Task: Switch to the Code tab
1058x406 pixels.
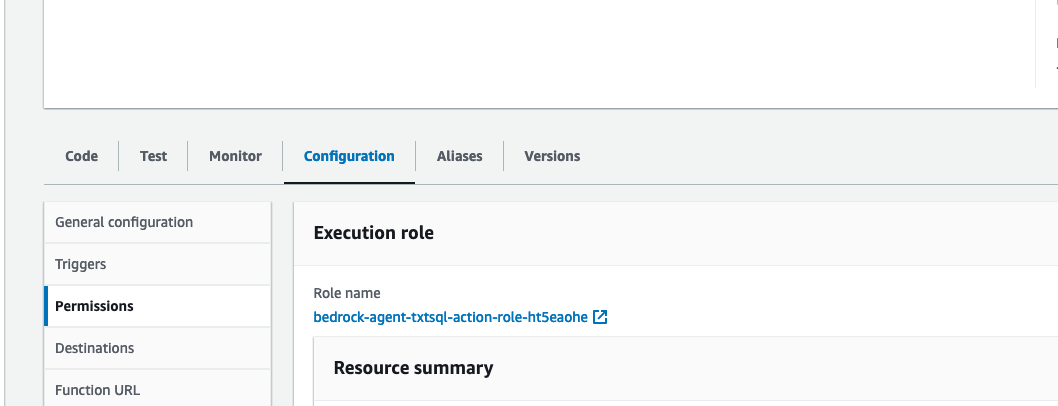Action: pyautogui.click(x=81, y=156)
